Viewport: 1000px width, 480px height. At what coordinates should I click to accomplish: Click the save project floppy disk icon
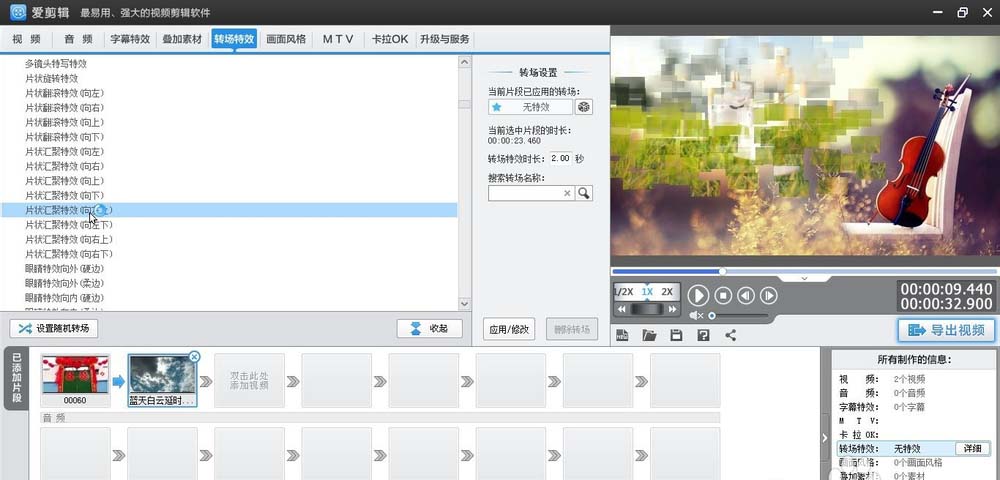coord(676,335)
